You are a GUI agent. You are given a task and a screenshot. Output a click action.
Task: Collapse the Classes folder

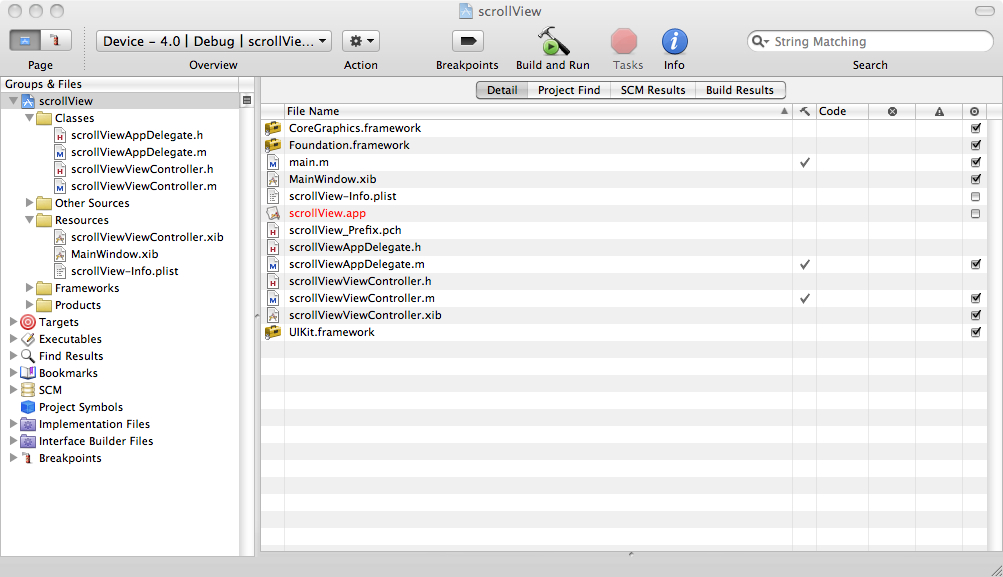tap(29, 118)
